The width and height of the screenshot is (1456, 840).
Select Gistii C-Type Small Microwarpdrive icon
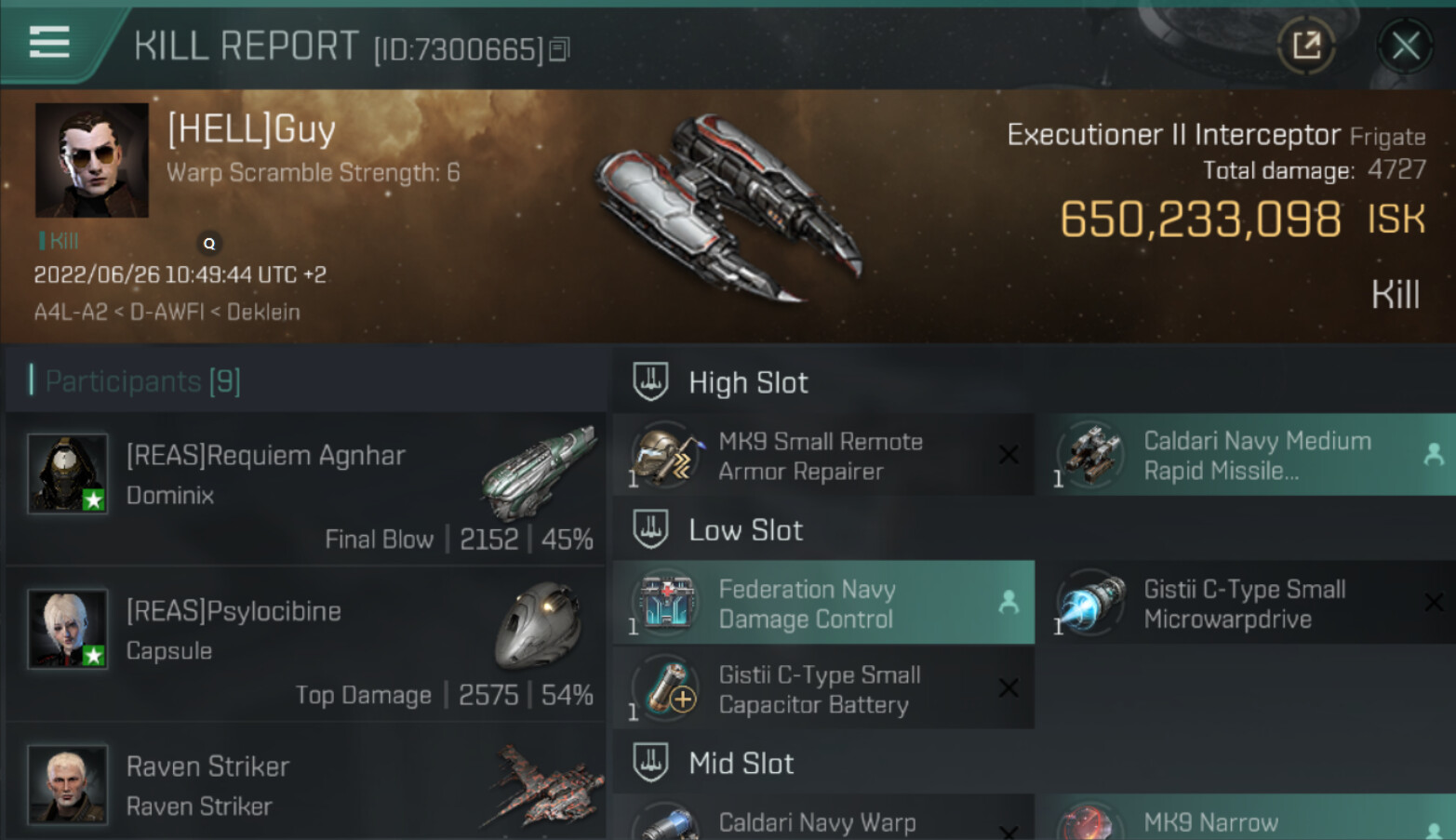pos(1089,603)
